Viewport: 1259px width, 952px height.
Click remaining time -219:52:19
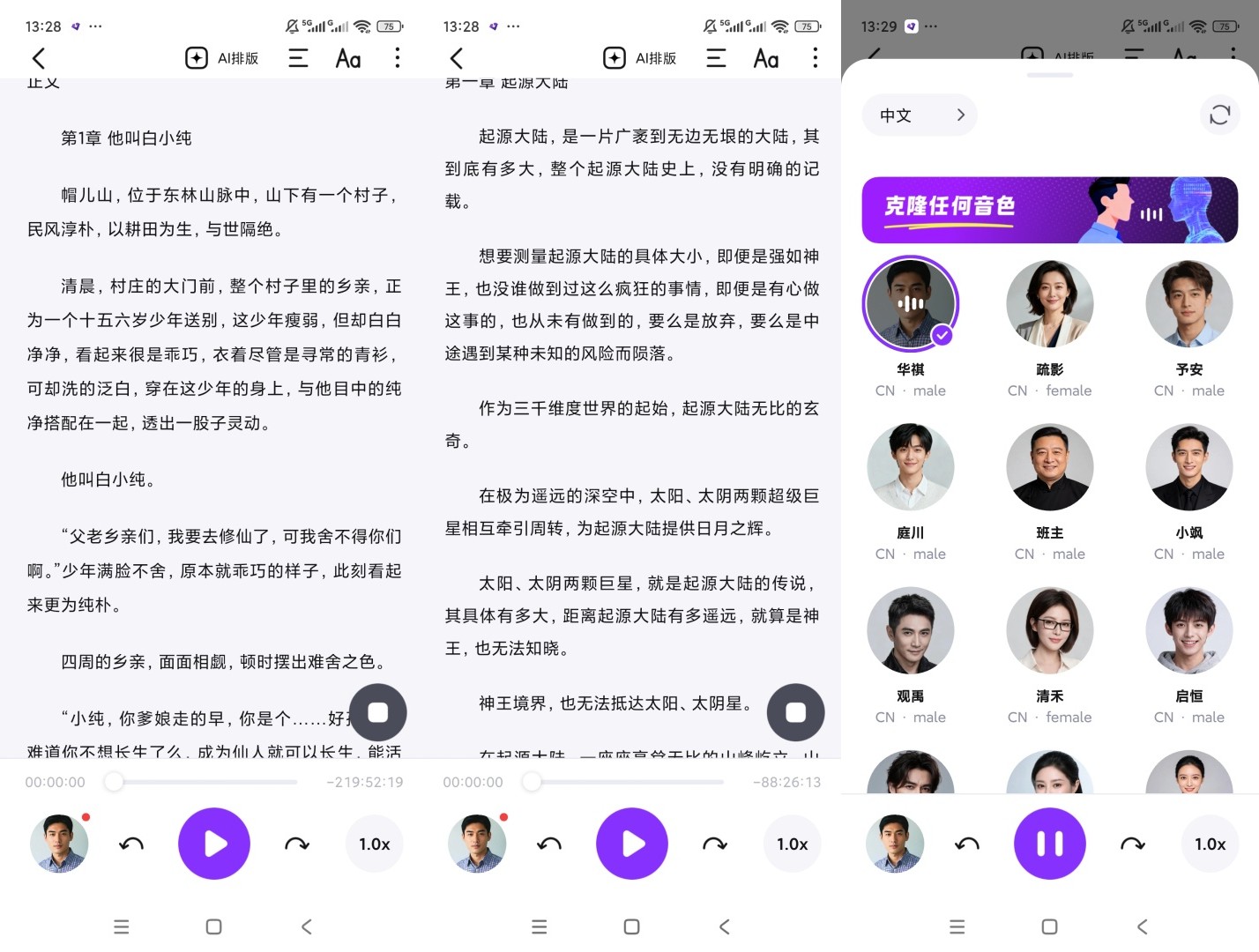point(364,782)
